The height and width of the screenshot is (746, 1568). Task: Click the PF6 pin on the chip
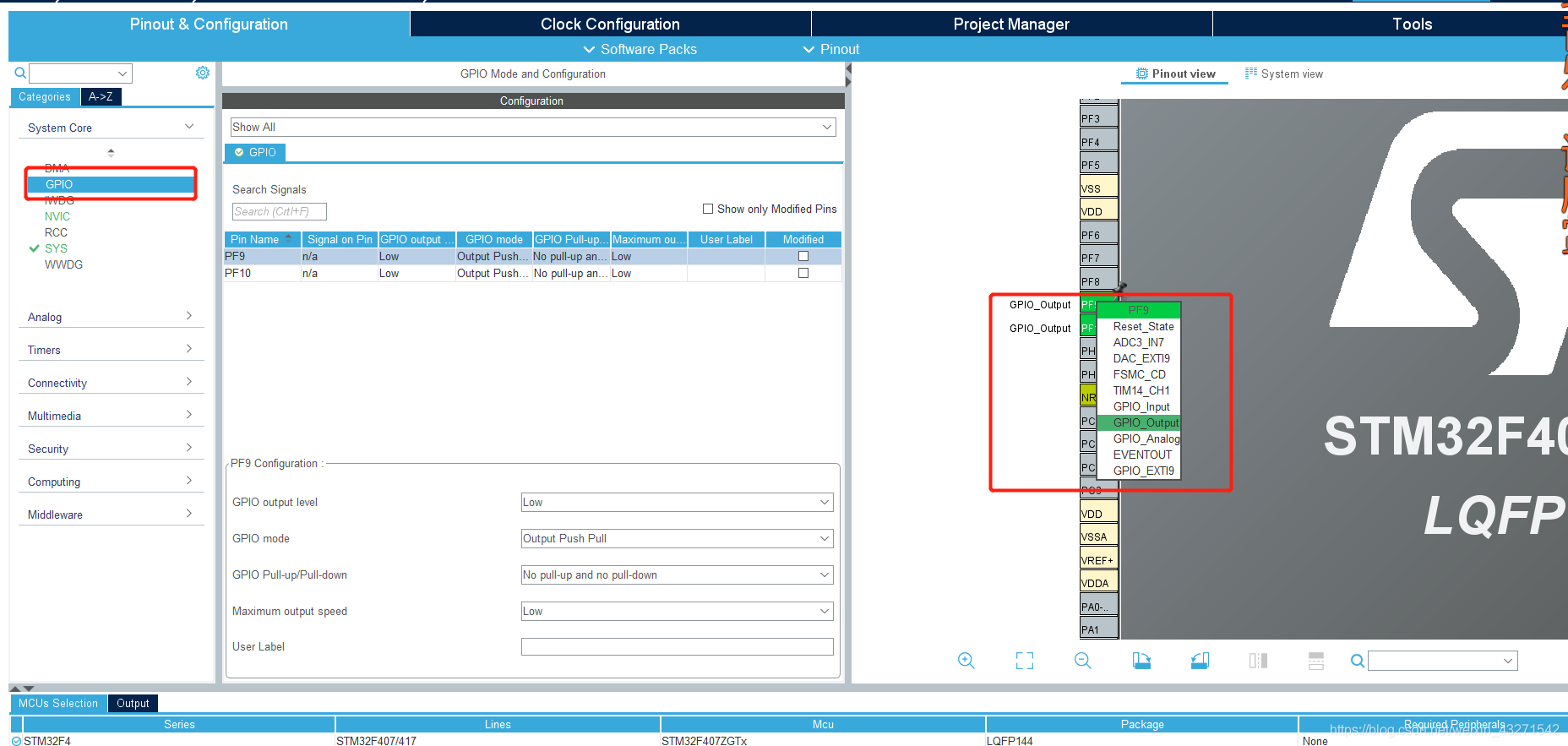(1099, 235)
